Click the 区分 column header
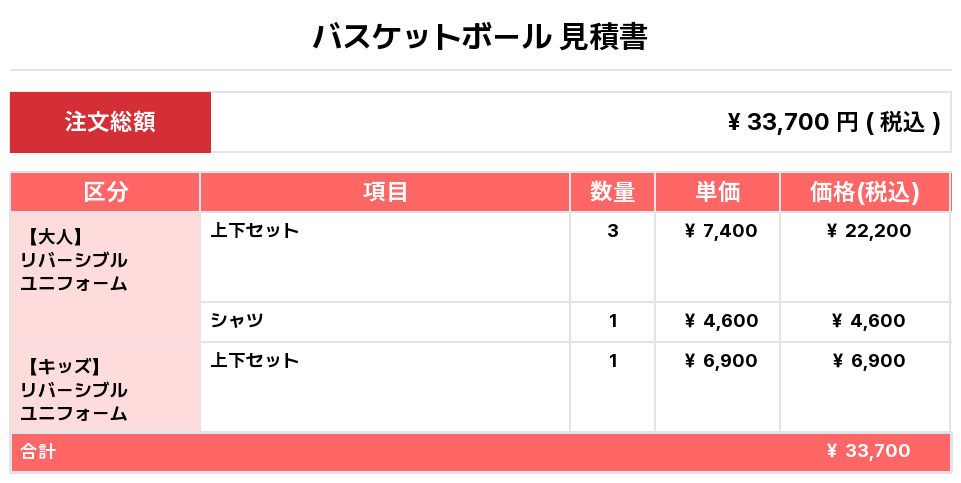Screen dimensions: 961x483 [x=106, y=192]
